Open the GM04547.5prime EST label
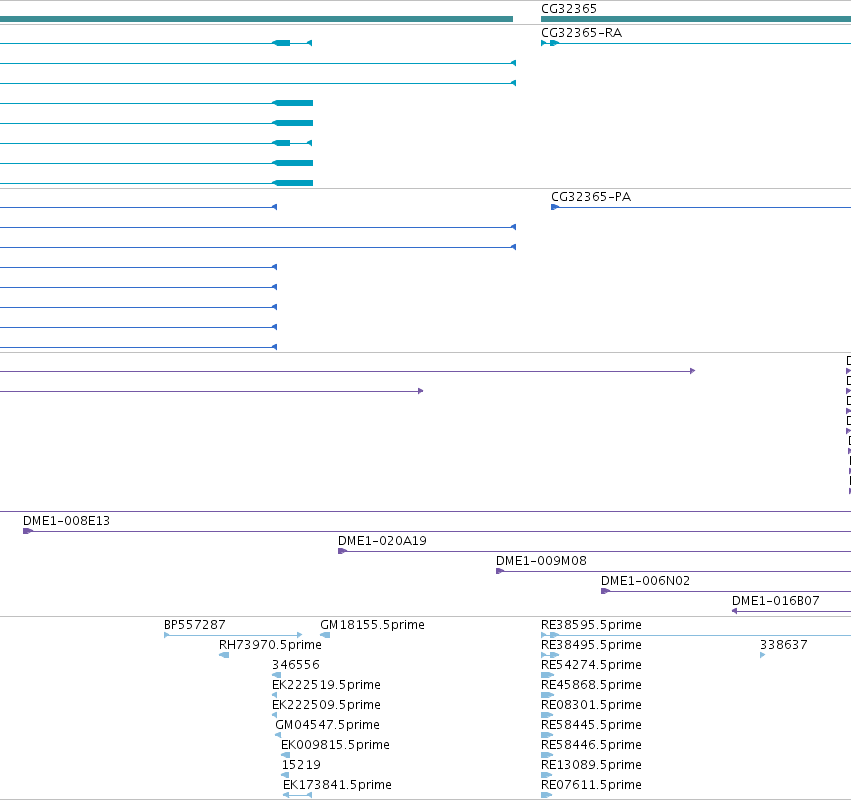The width and height of the screenshot is (851, 800). tap(327, 725)
